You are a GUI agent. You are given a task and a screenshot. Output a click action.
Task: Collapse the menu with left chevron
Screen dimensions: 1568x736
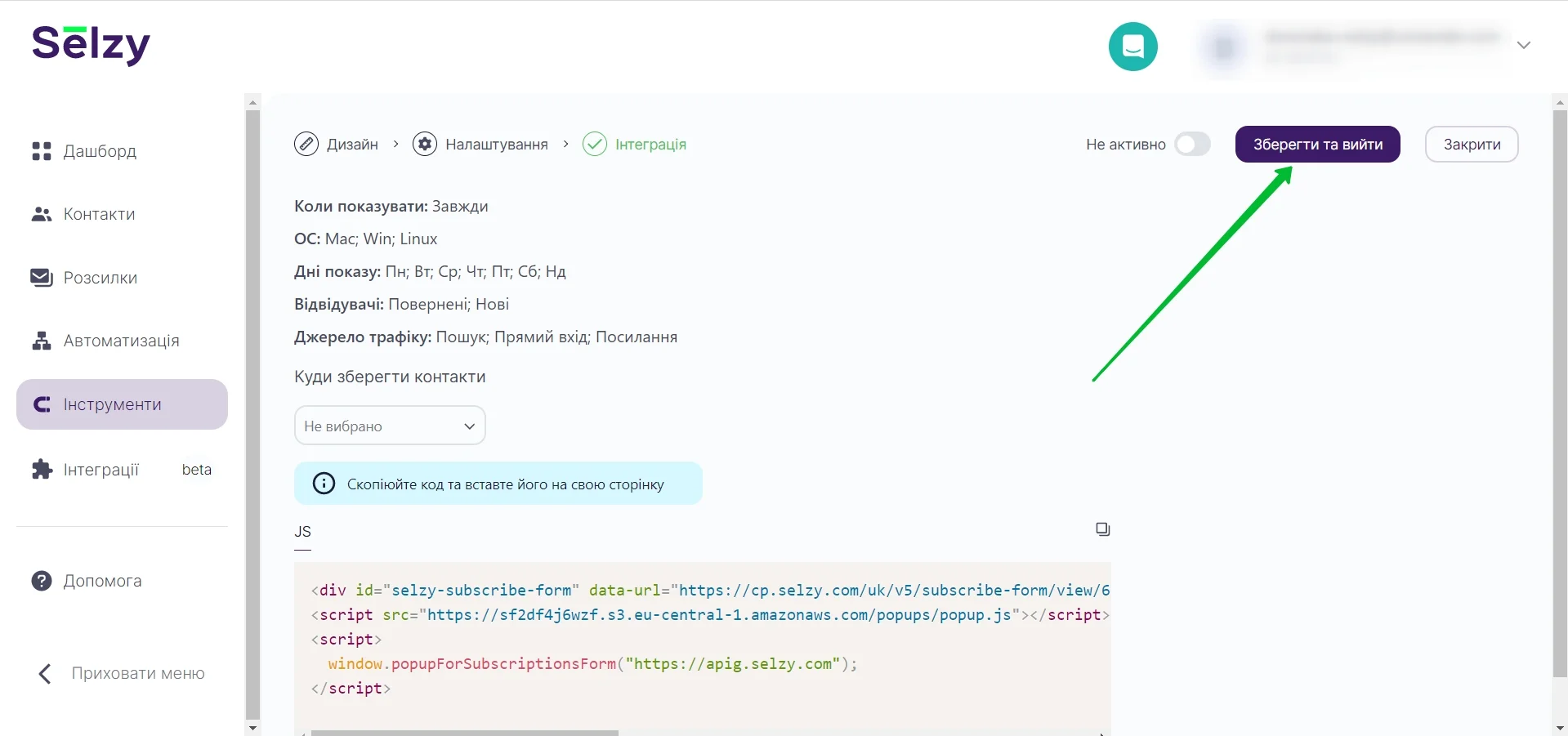[45, 674]
